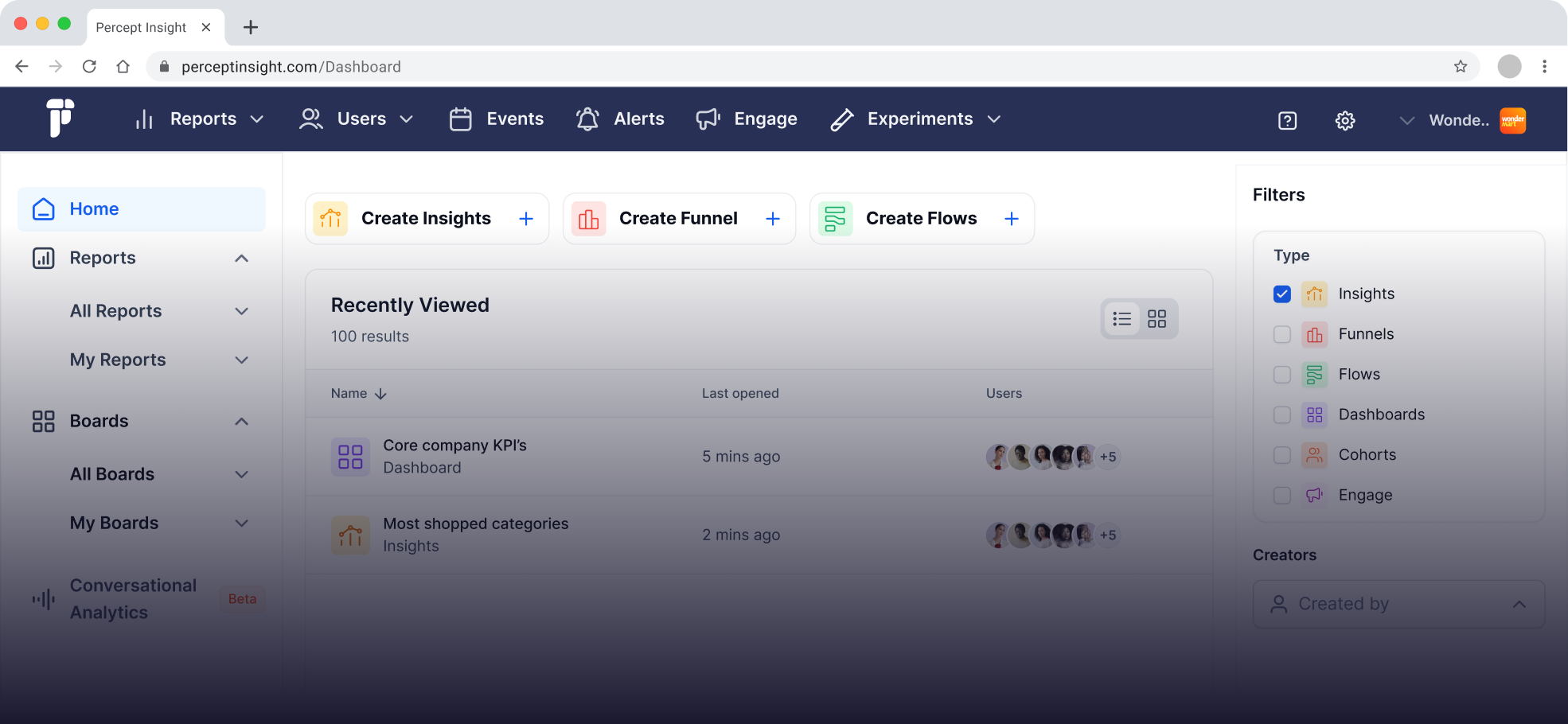Check the Engage type filter
Viewport: 1568px width, 724px height.
(x=1282, y=495)
